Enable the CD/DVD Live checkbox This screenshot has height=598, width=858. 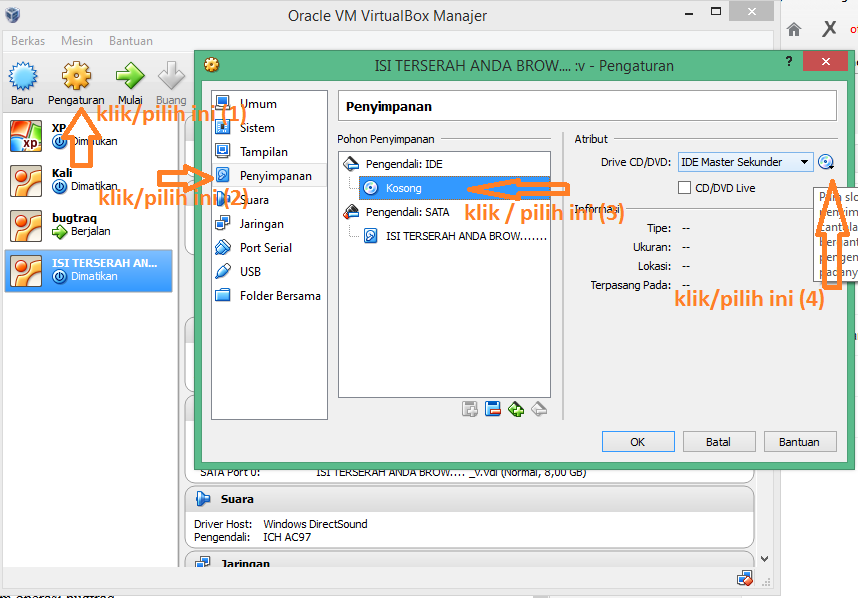coord(684,187)
